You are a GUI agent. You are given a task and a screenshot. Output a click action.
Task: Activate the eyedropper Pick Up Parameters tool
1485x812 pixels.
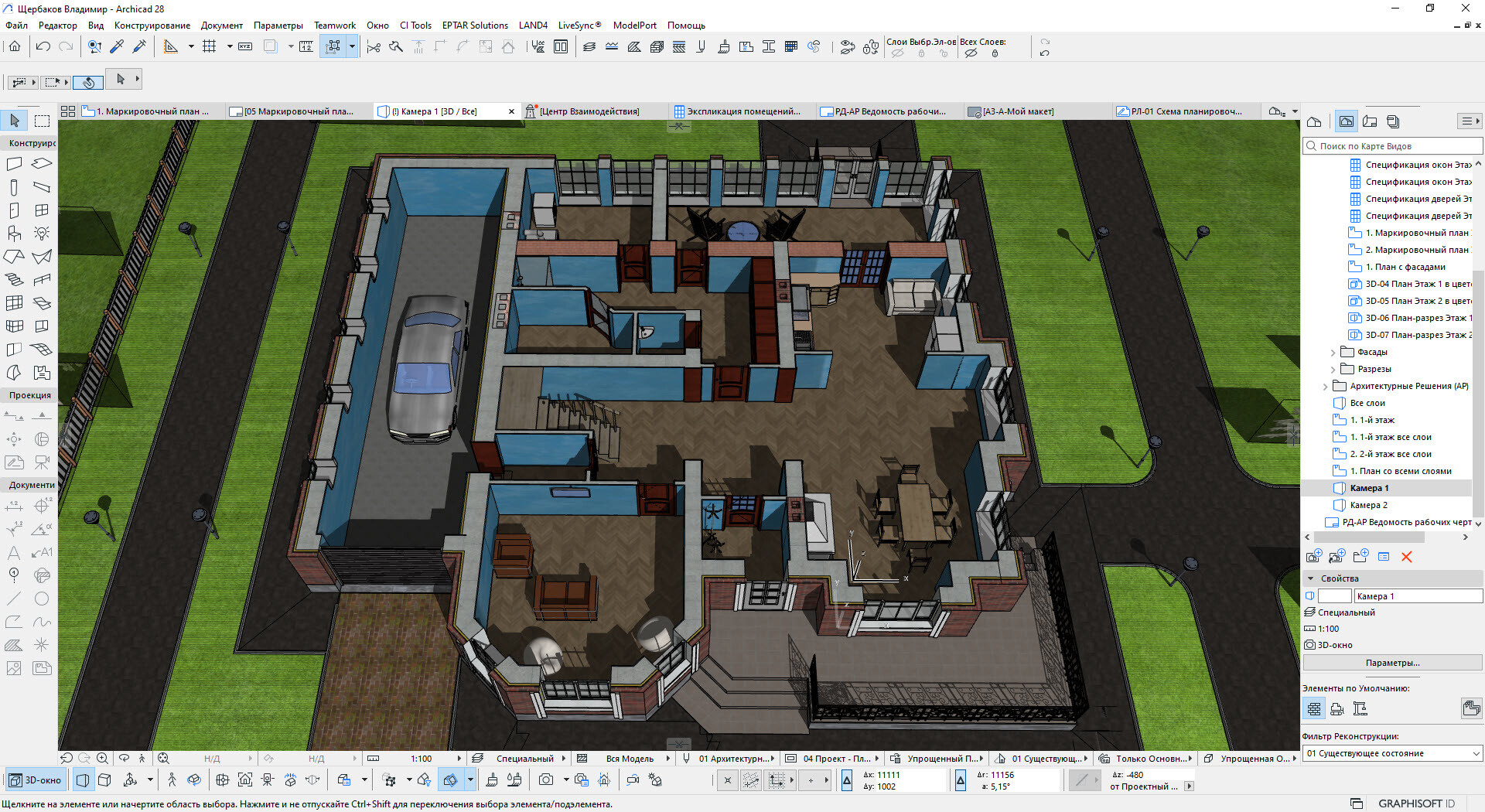point(117,47)
